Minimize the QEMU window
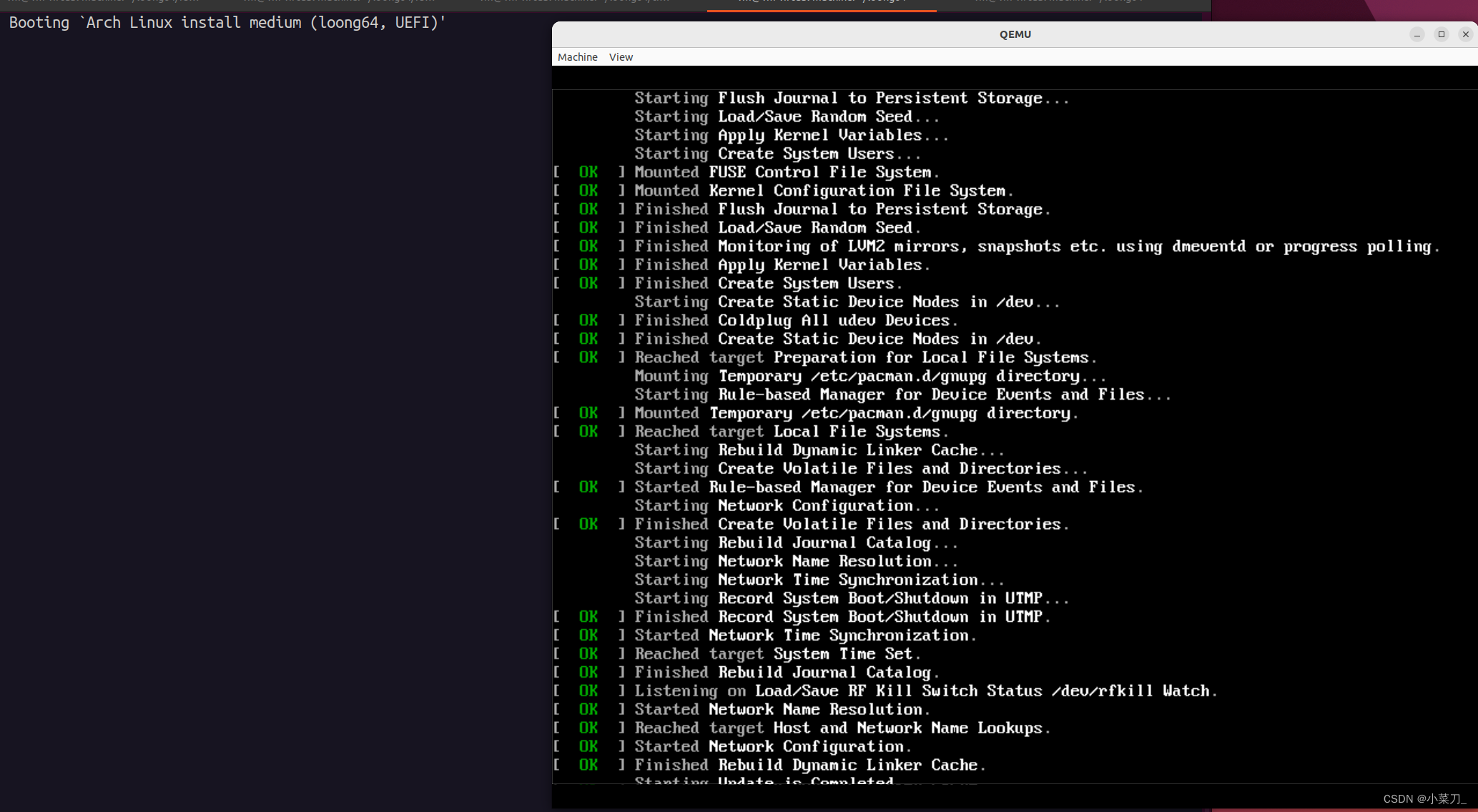This screenshot has height=812, width=1478. 1417,34
